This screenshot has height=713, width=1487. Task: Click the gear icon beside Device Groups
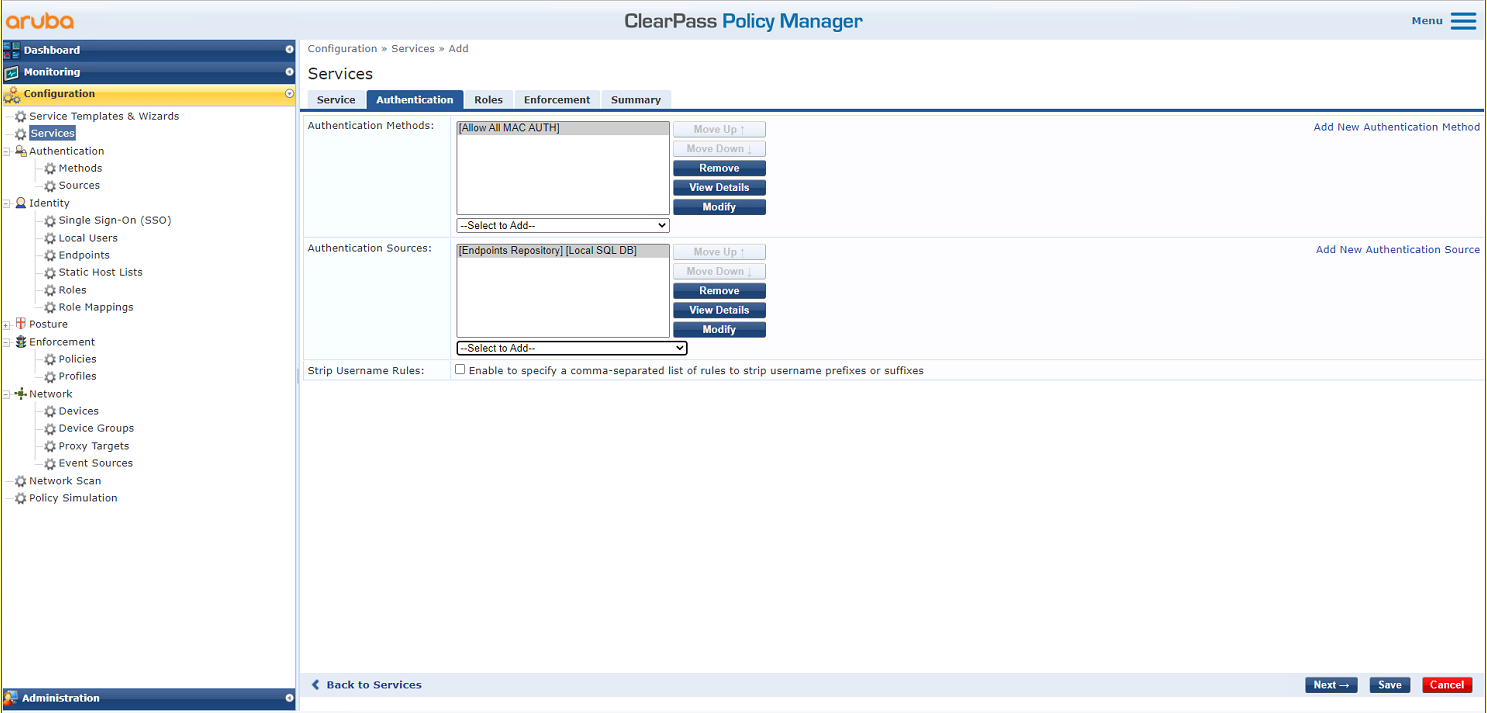tap(50, 428)
